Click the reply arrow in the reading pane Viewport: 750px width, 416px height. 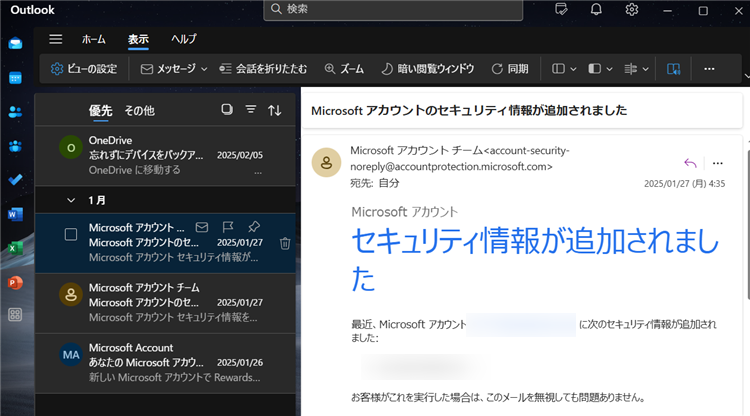click(x=690, y=162)
